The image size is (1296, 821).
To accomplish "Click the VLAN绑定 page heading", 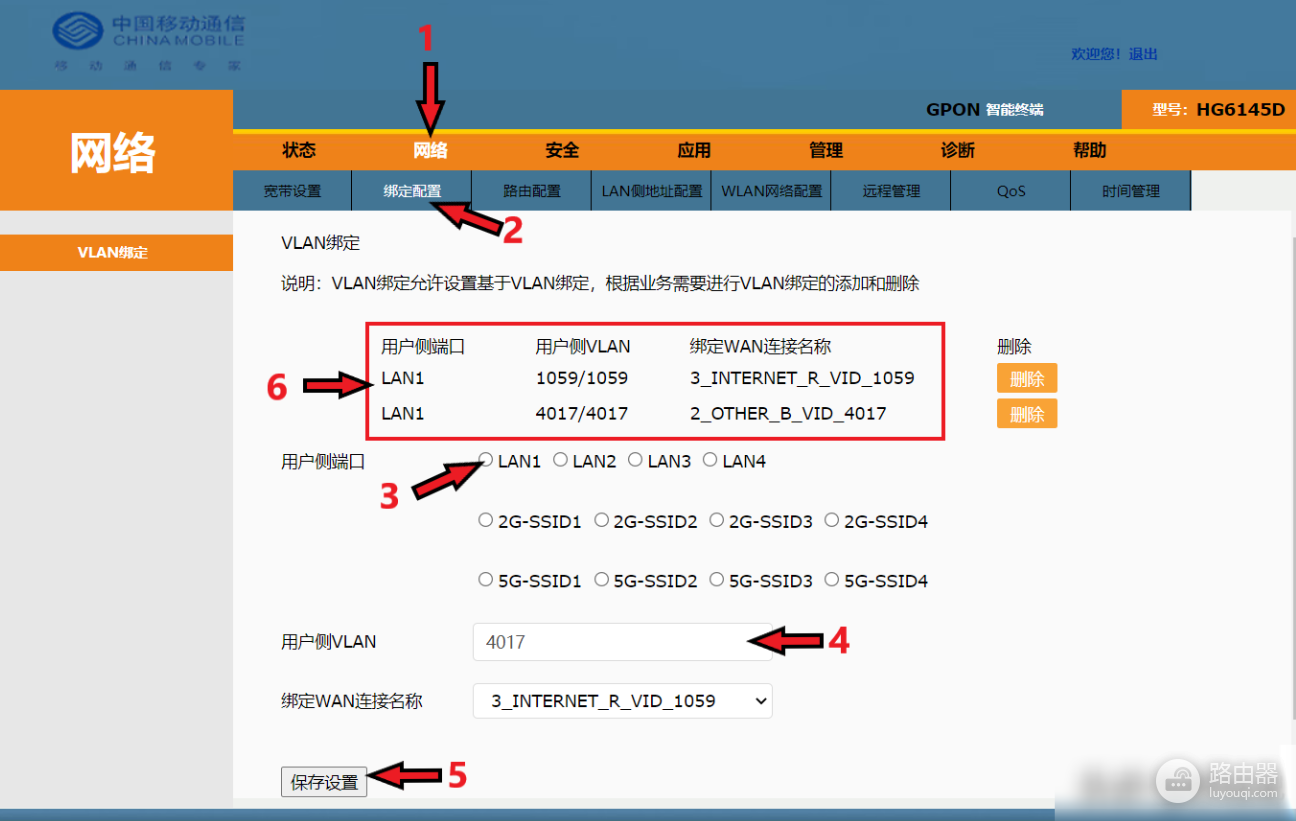I will [x=320, y=242].
